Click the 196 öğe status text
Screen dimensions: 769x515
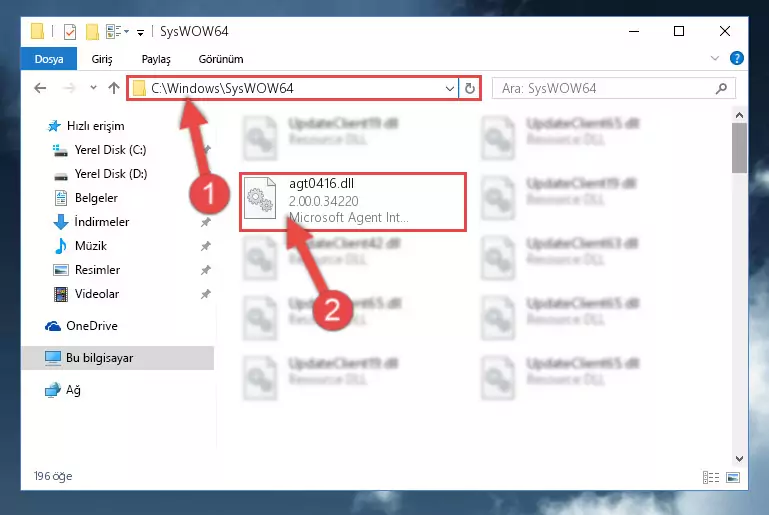[x=53, y=476]
